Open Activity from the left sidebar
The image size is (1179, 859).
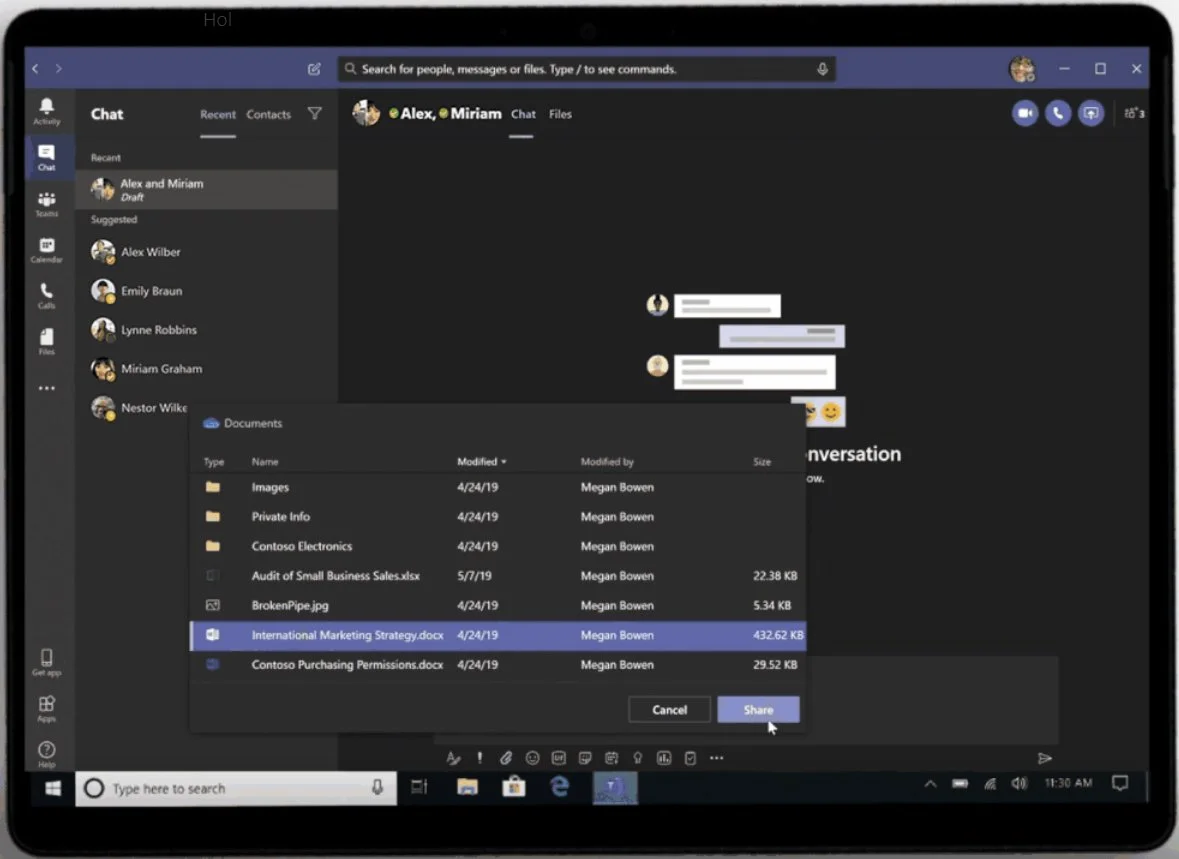click(x=46, y=110)
